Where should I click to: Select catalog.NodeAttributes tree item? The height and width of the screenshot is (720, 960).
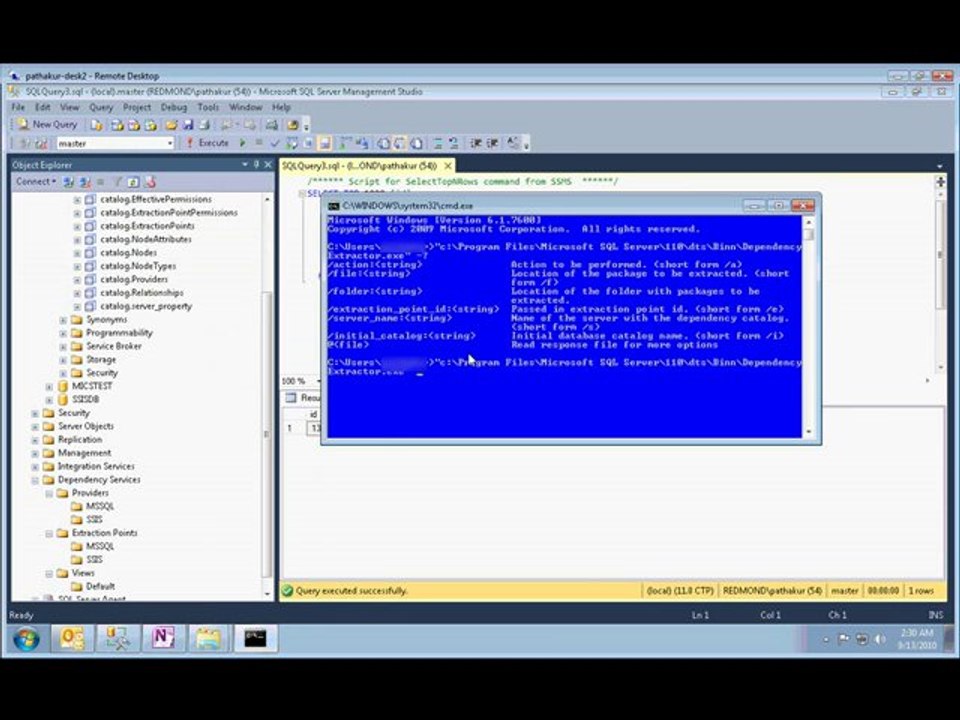[x=146, y=239]
